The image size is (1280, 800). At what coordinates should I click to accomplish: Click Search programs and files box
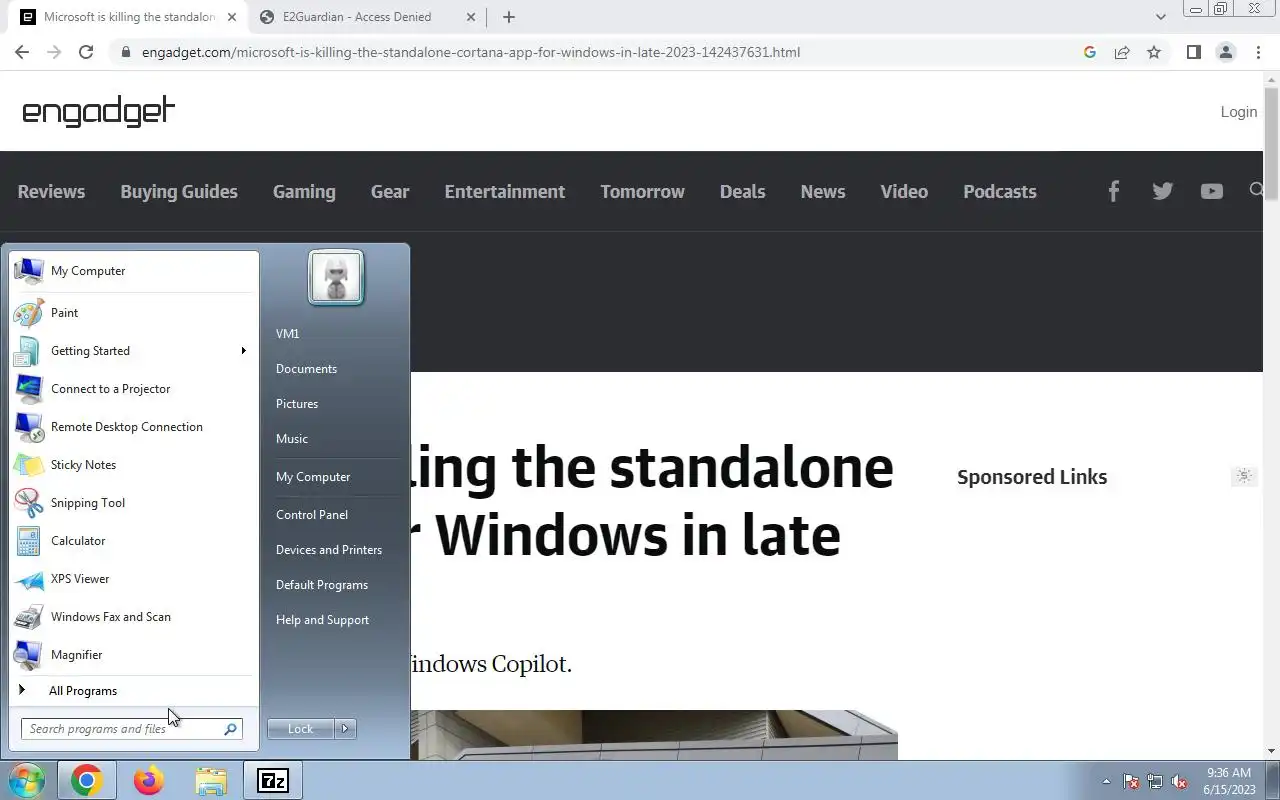pyautogui.click(x=131, y=729)
